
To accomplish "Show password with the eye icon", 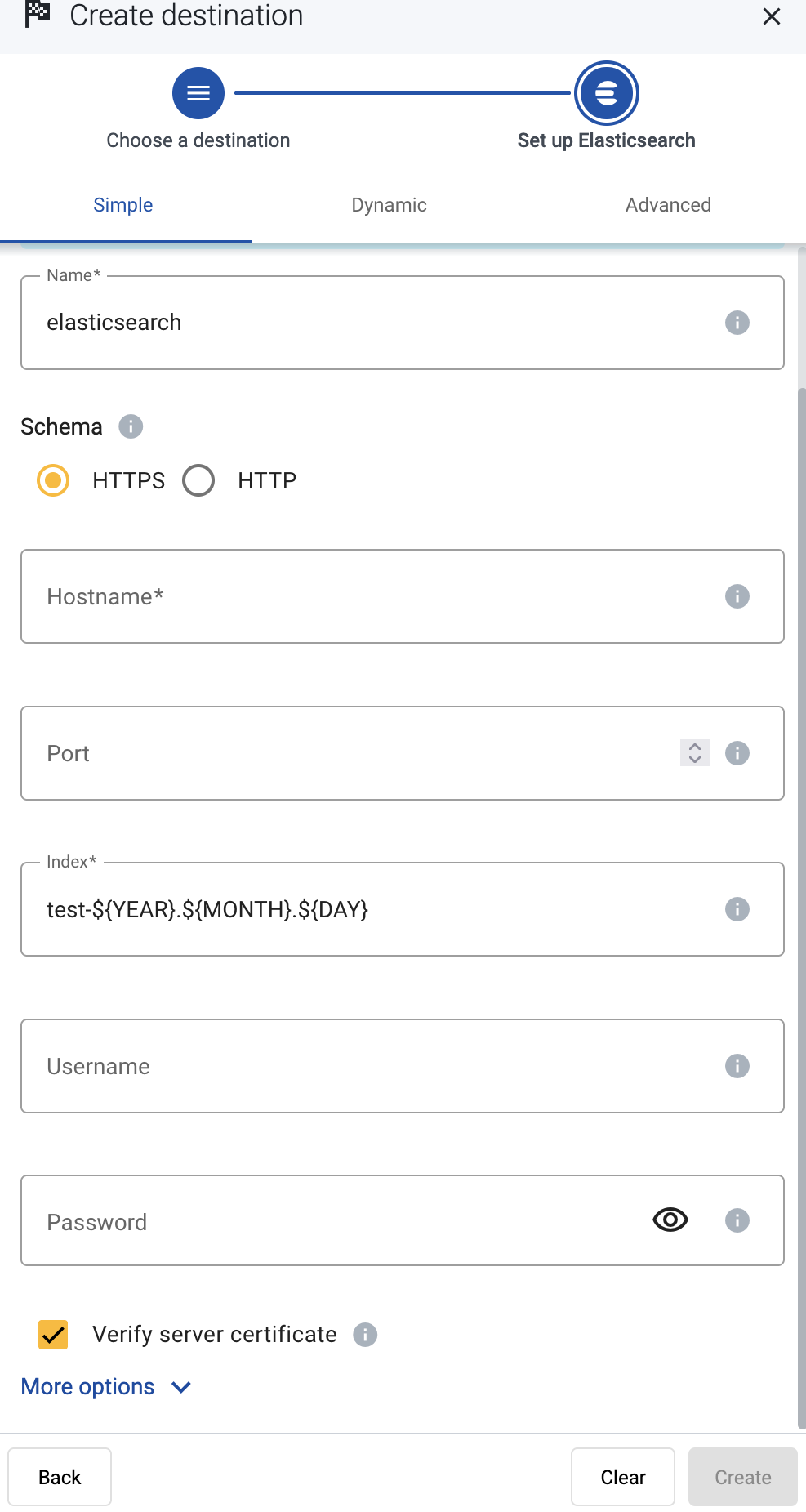I will coord(670,1220).
